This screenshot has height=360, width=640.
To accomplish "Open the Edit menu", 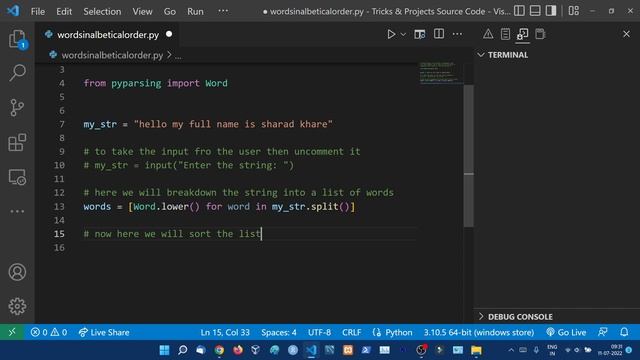I will [x=64, y=11].
